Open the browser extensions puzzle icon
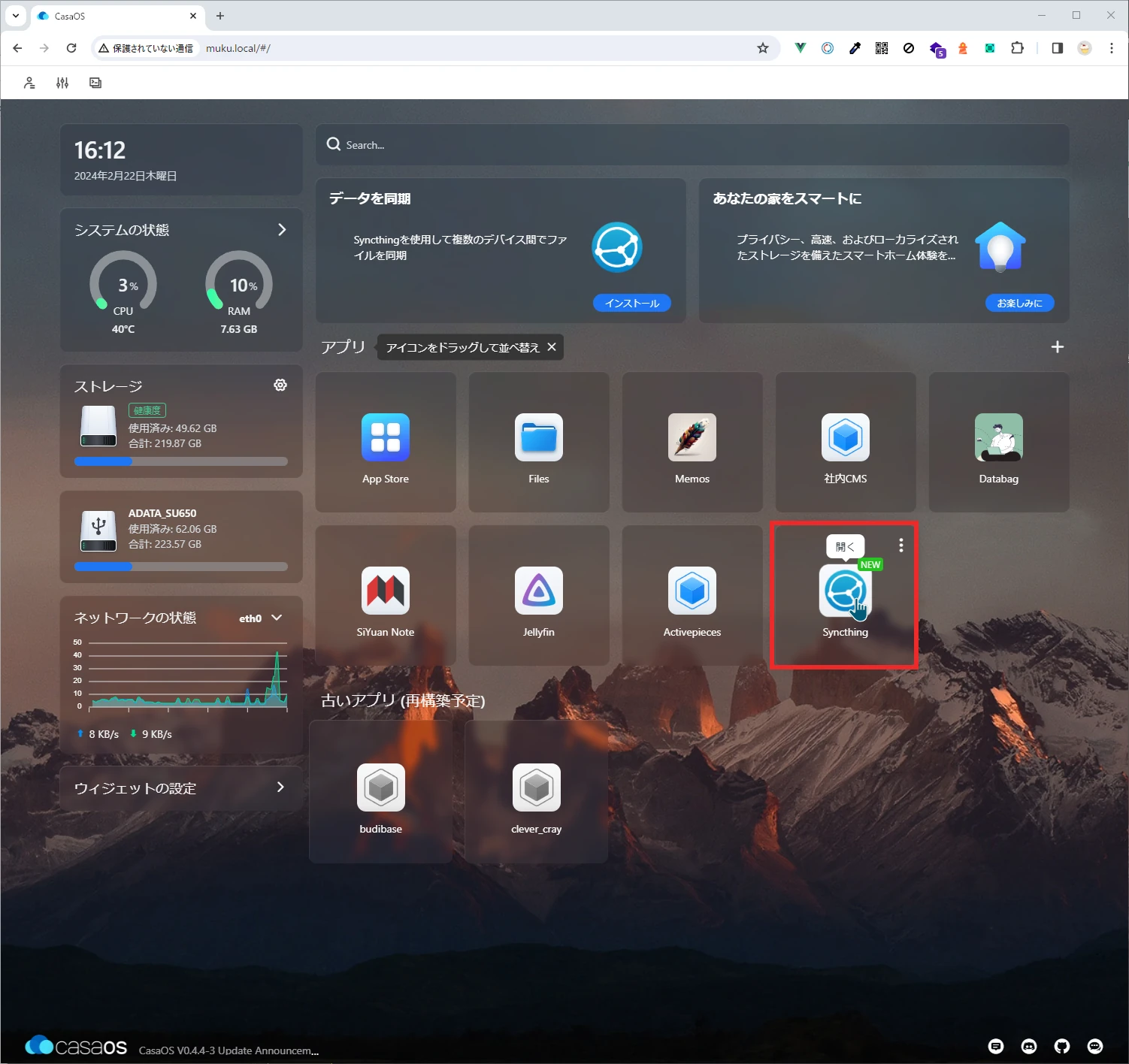Image resolution: width=1129 pixels, height=1064 pixels. [1017, 48]
